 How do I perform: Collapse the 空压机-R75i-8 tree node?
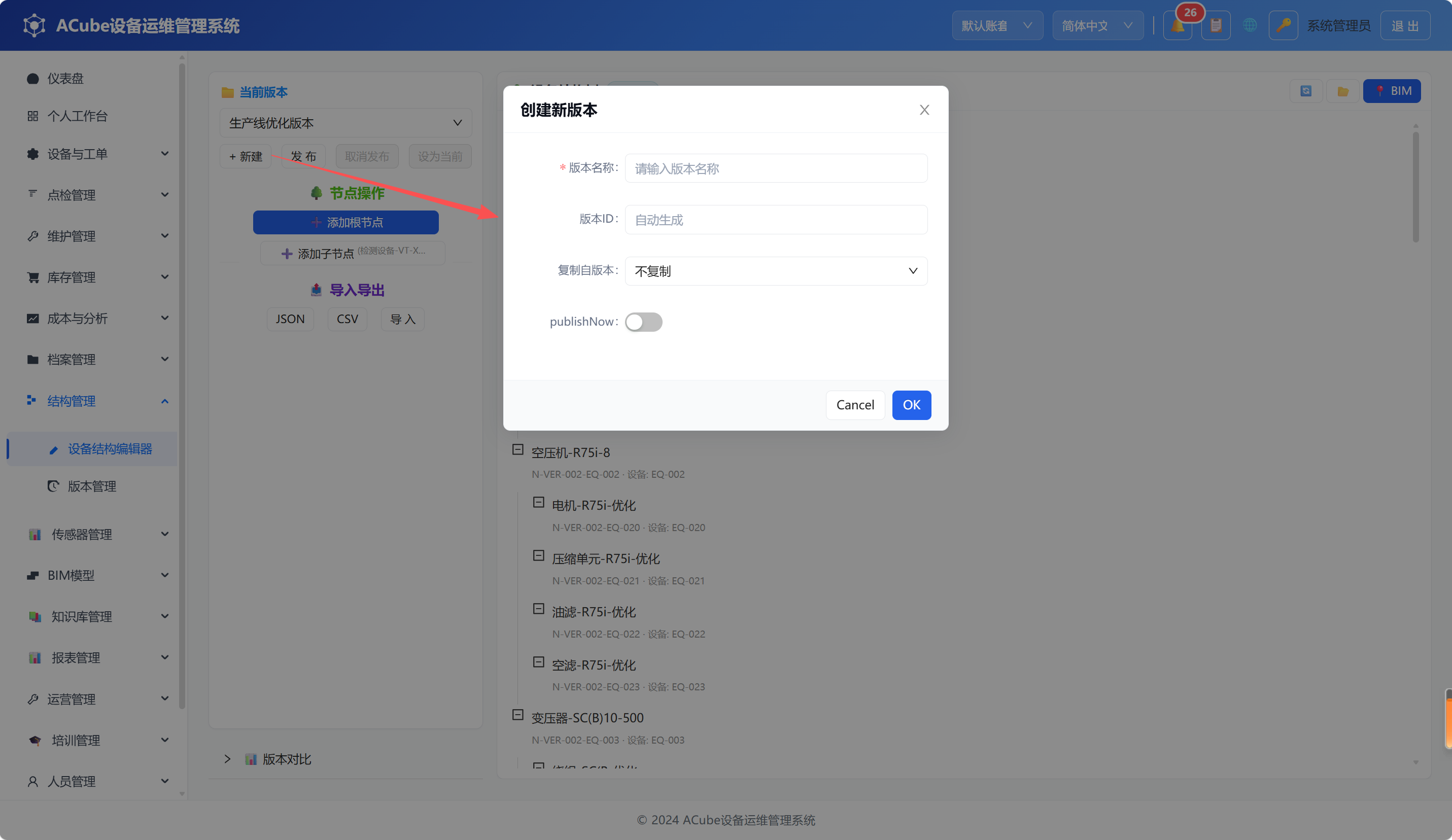pyautogui.click(x=517, y=449)
